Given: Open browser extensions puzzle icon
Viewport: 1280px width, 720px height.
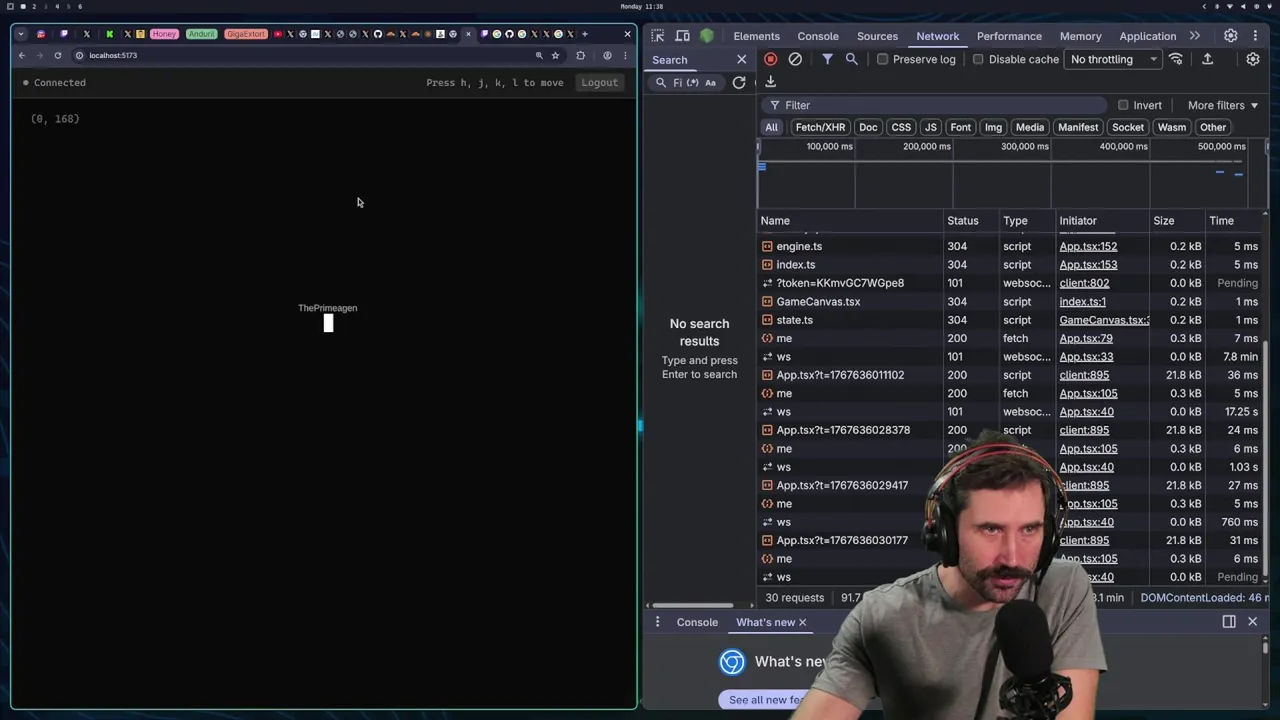Looking at the screenshot, I should point(580,55).
